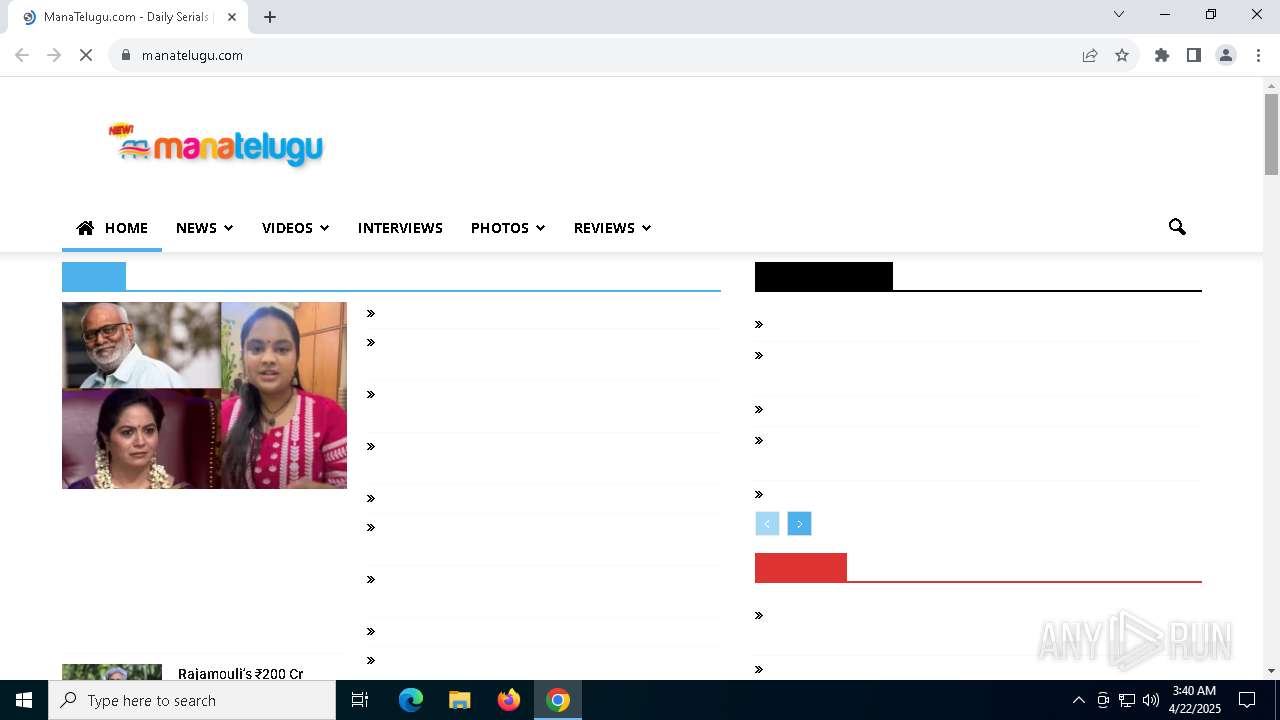Viewport: 1280px width, 720px height.
Task: Share this page icon in address bar
Action: [1090, 55]
